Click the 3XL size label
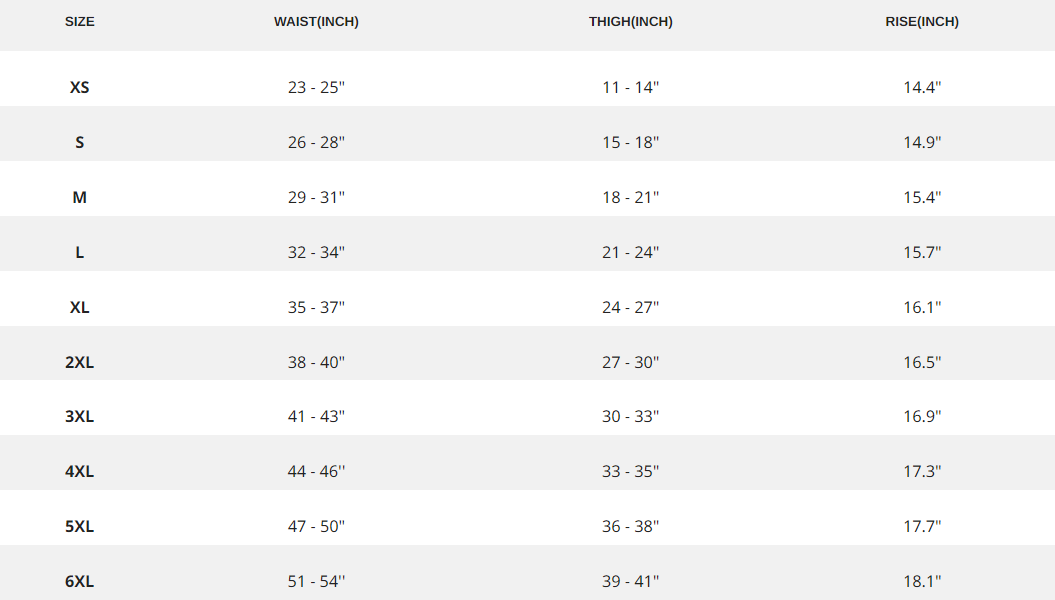Viewport: 1055px width, 600px height. 80,416
